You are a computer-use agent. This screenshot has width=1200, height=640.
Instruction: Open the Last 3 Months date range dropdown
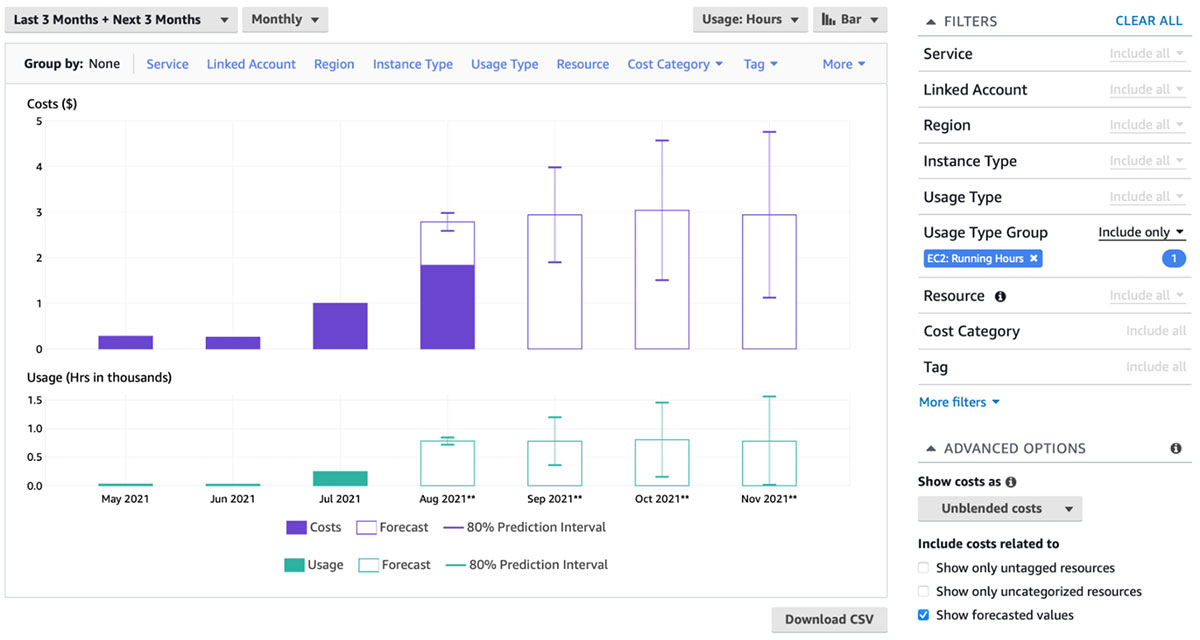pyautogui.click(x=120, y=18)
